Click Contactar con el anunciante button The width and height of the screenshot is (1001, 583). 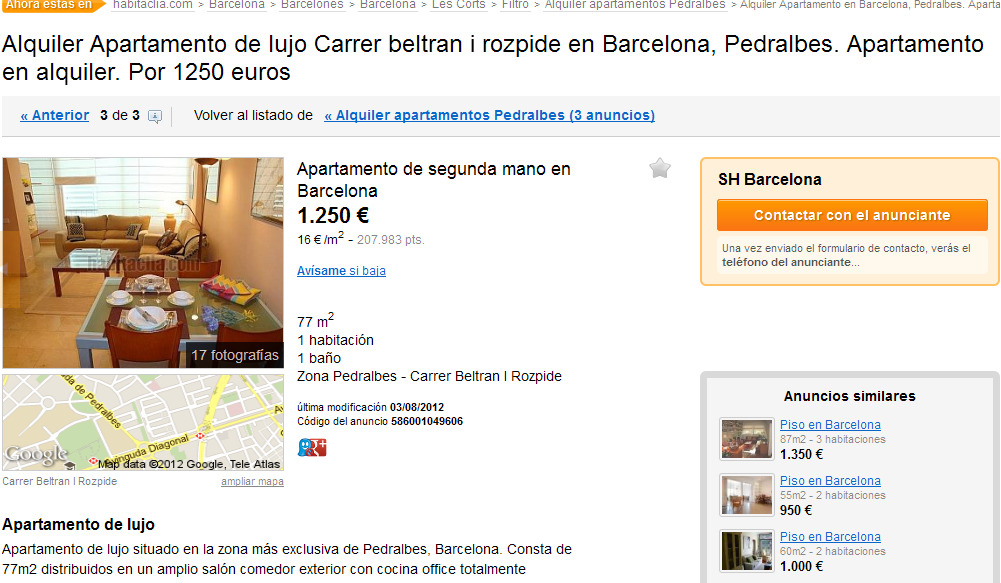(x=852, y=215)
